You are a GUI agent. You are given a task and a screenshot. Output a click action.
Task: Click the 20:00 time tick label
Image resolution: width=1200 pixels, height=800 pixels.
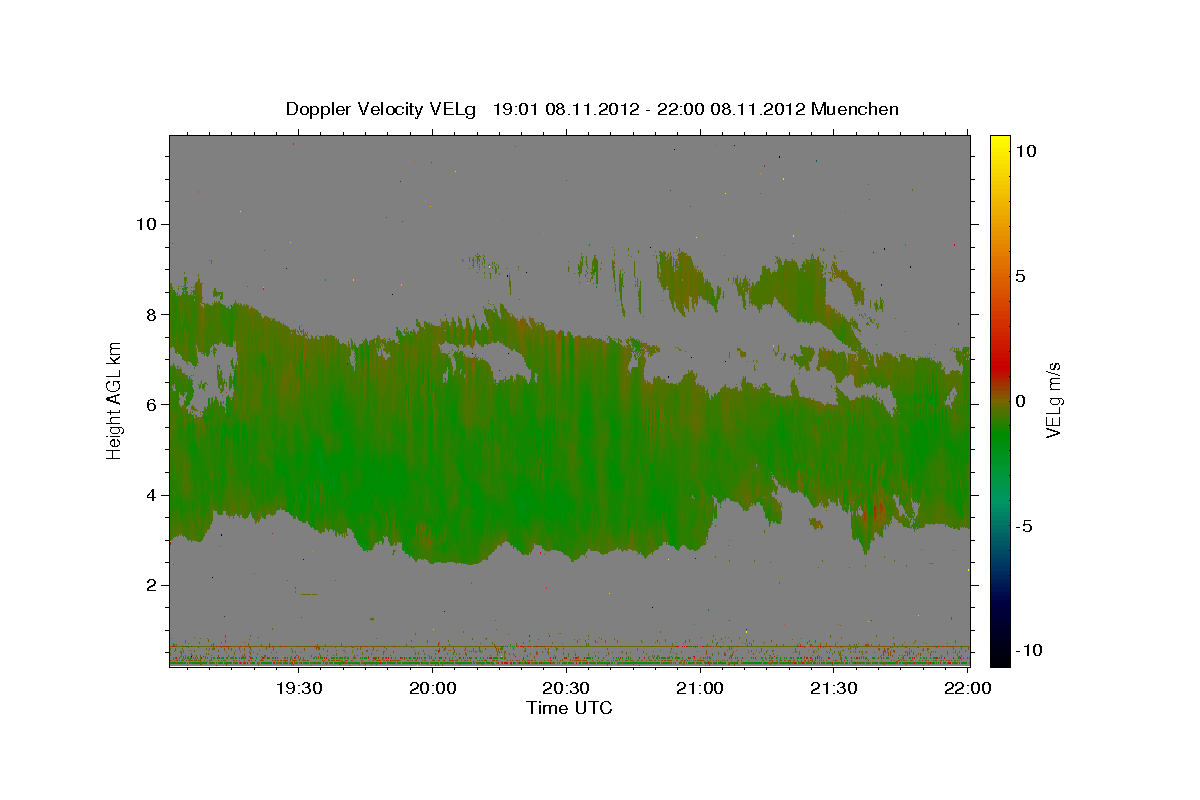point(433,688)
